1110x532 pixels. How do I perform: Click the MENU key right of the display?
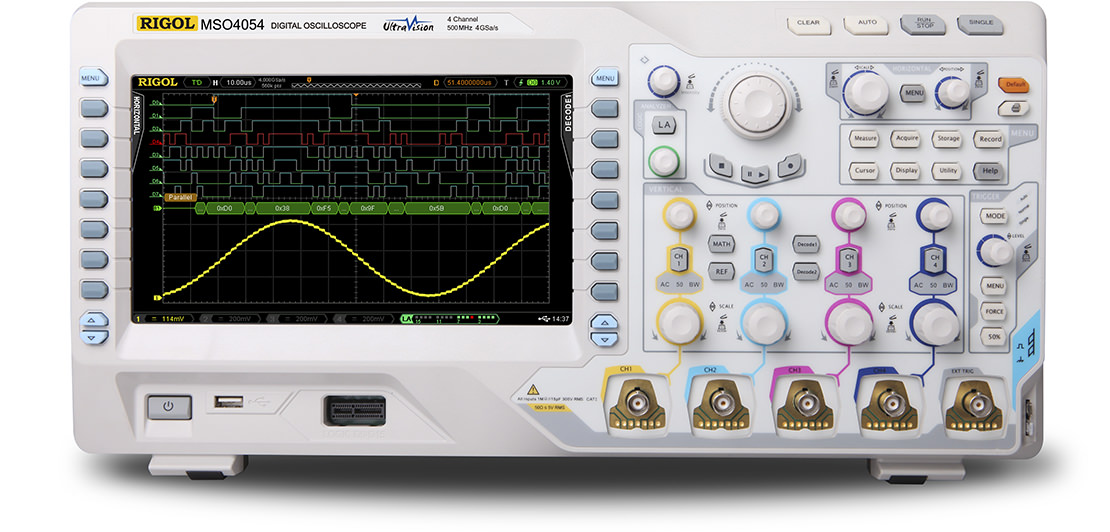605,79
